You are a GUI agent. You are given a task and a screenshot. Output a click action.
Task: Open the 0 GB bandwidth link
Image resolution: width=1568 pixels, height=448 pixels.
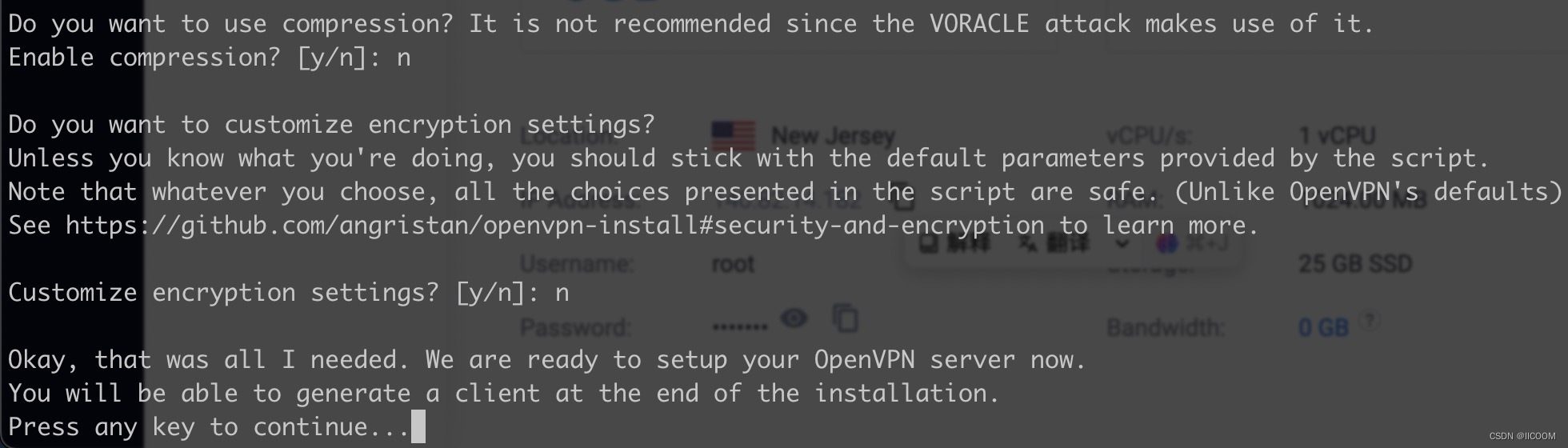[x=1322, y=327]
